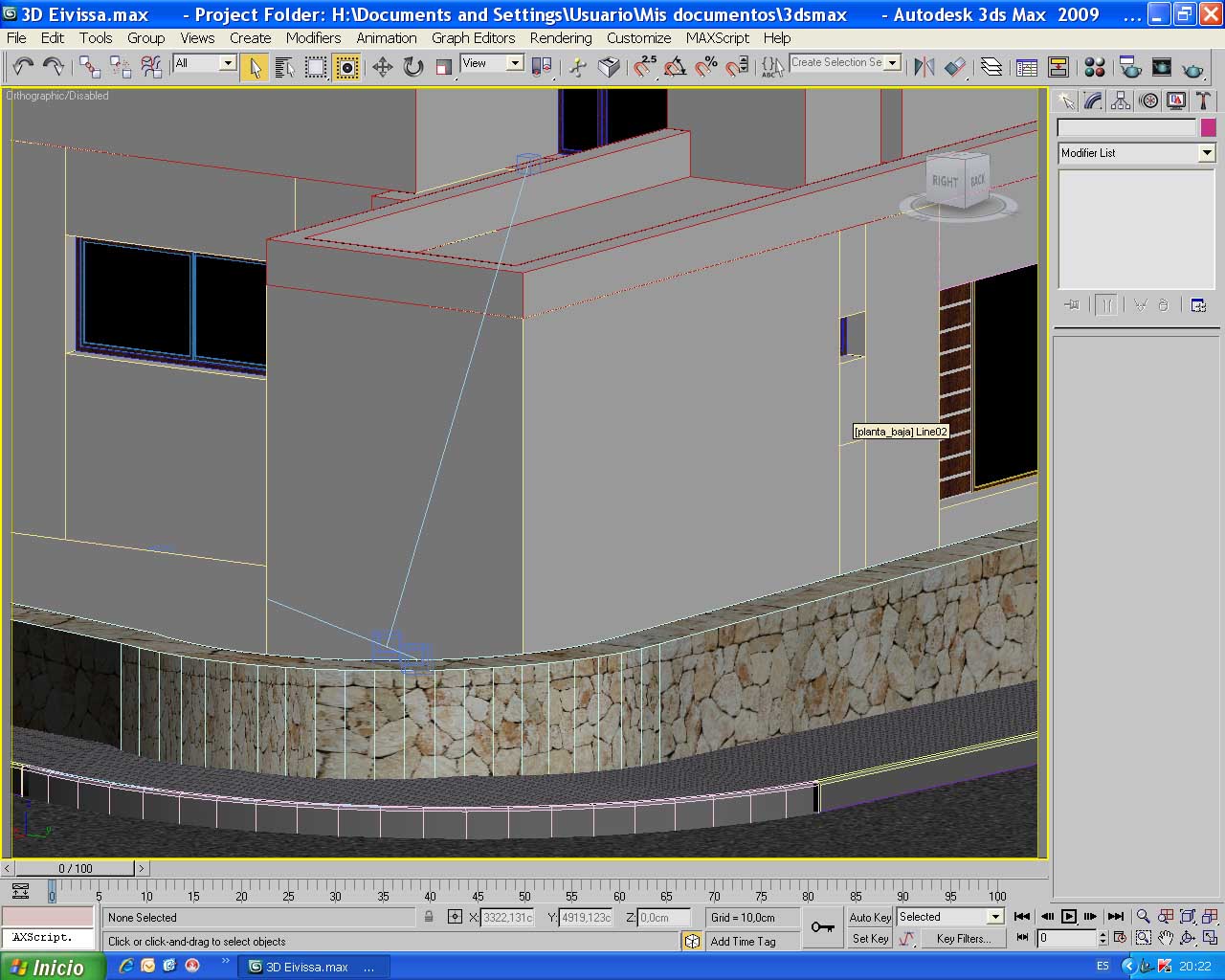Select the Pan View hand tool
This screenshot has width=1225, height=980.
(1166, 938)
